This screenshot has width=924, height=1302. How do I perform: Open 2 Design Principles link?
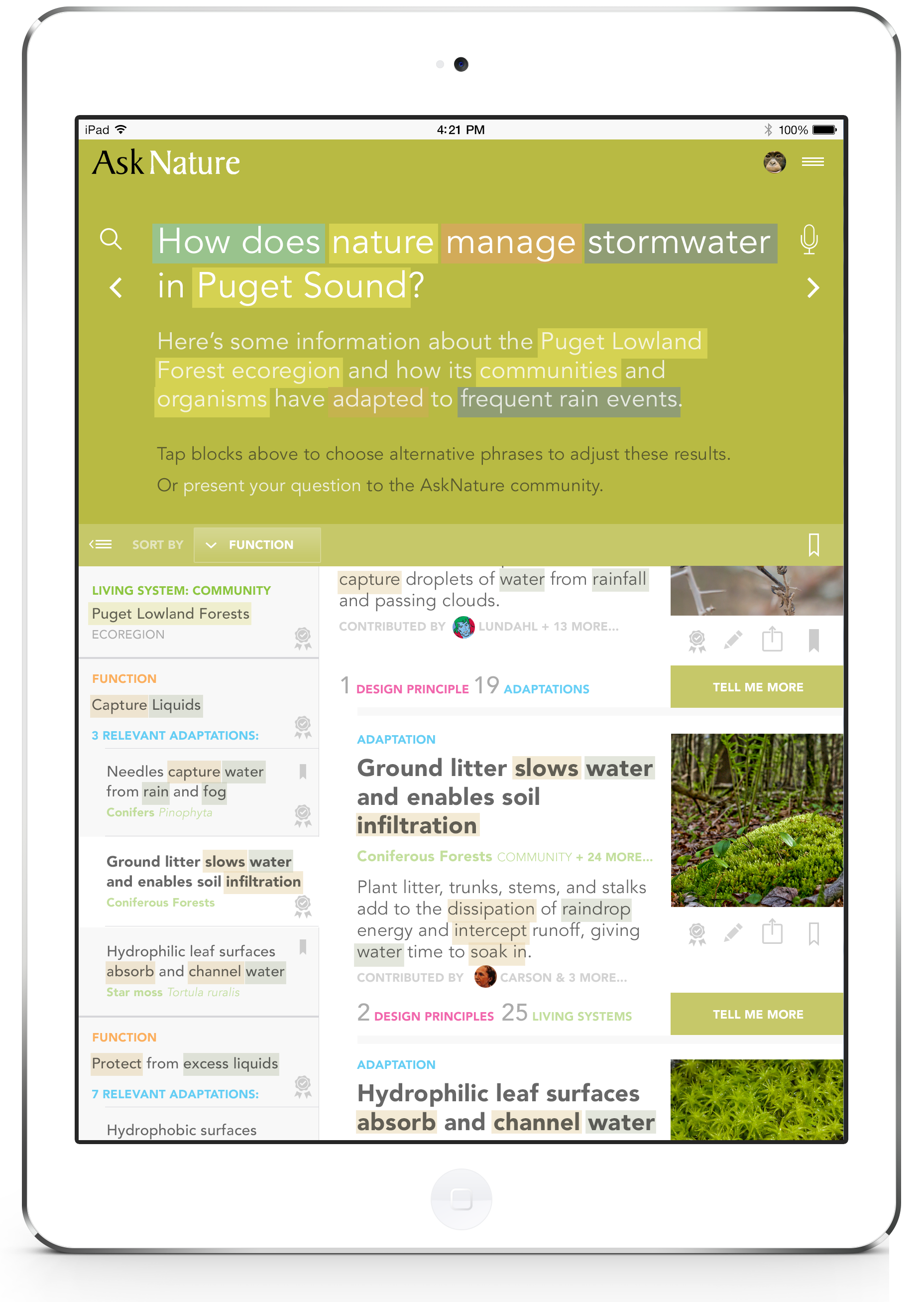click(x=426, y=1014)
